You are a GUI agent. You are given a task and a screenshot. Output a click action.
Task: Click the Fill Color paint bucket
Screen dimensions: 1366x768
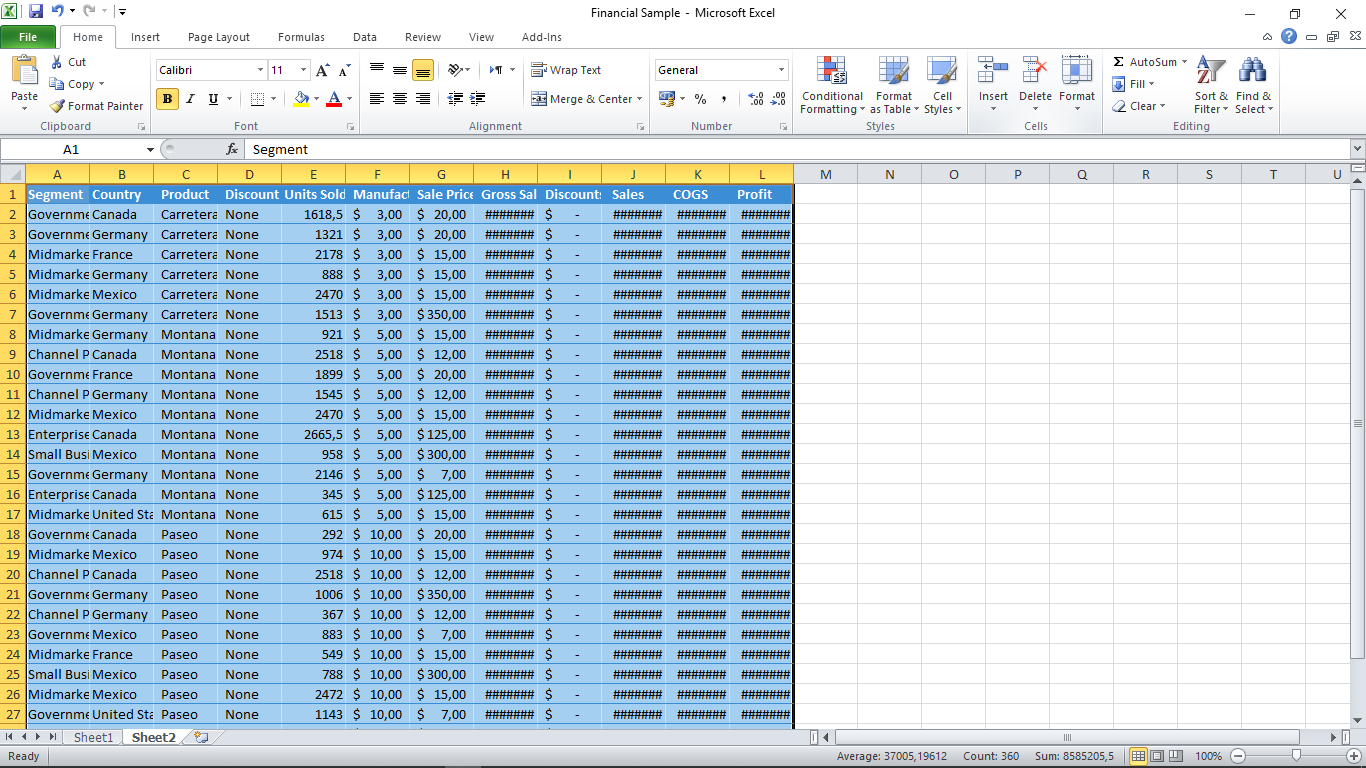point(301,99)
